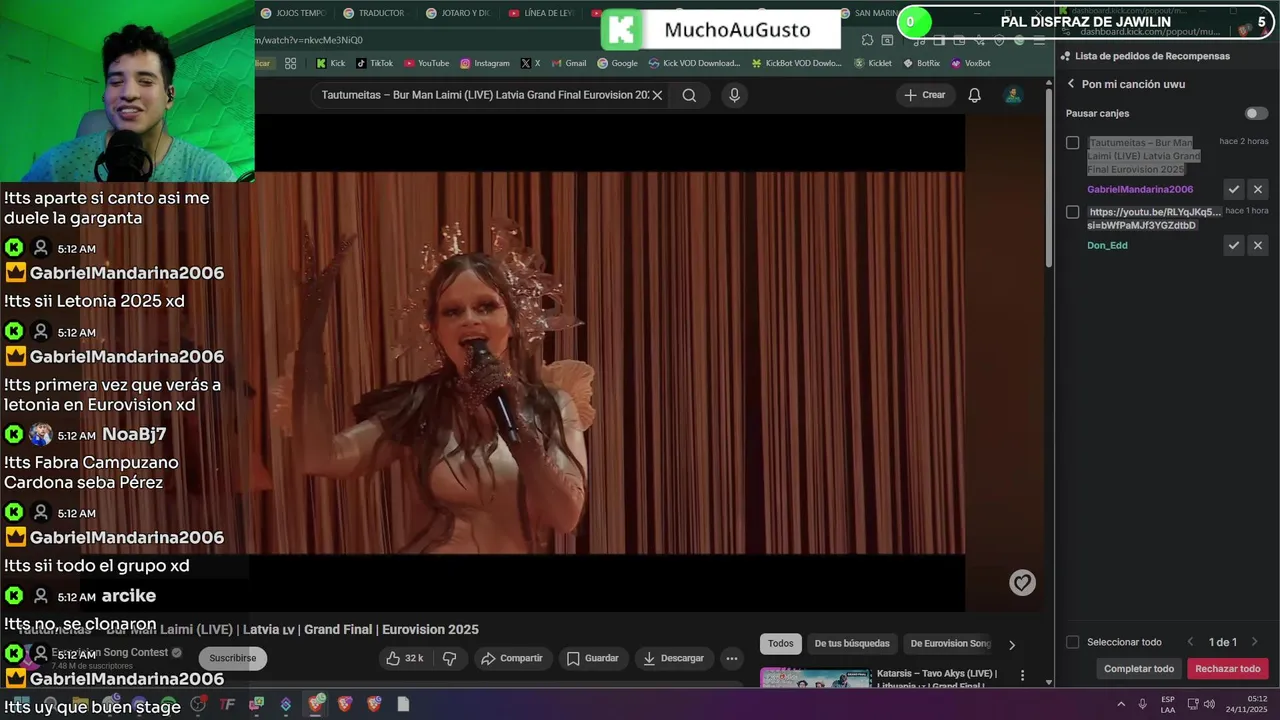Open more actions three-dot menu under video

click(x=732, y=658)
